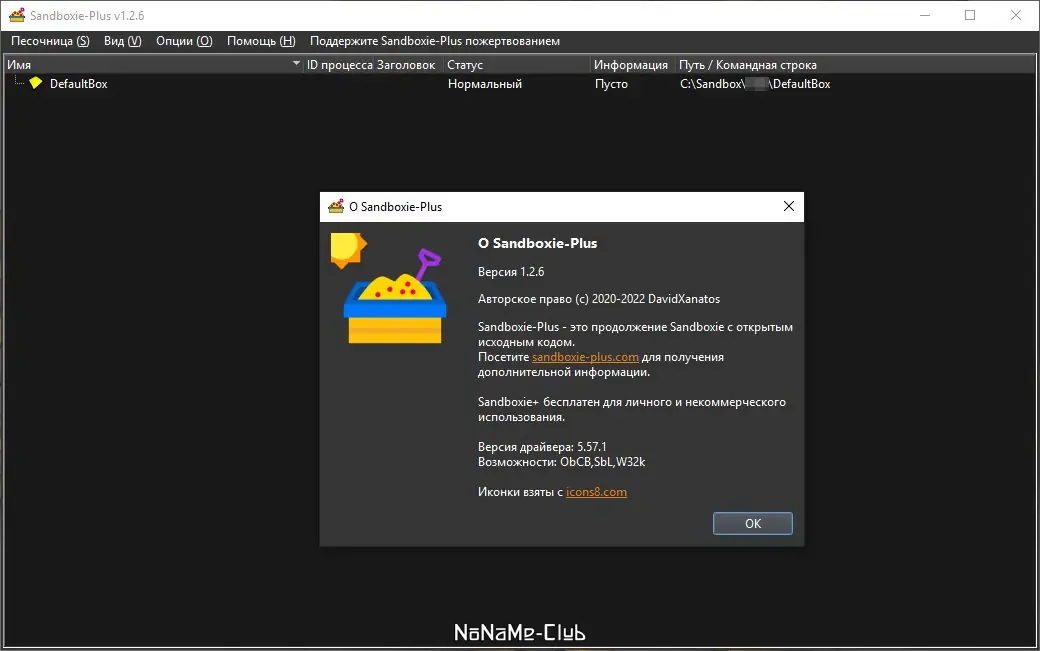Close the О Sandboxie-Plus dialog

point(789,206)
